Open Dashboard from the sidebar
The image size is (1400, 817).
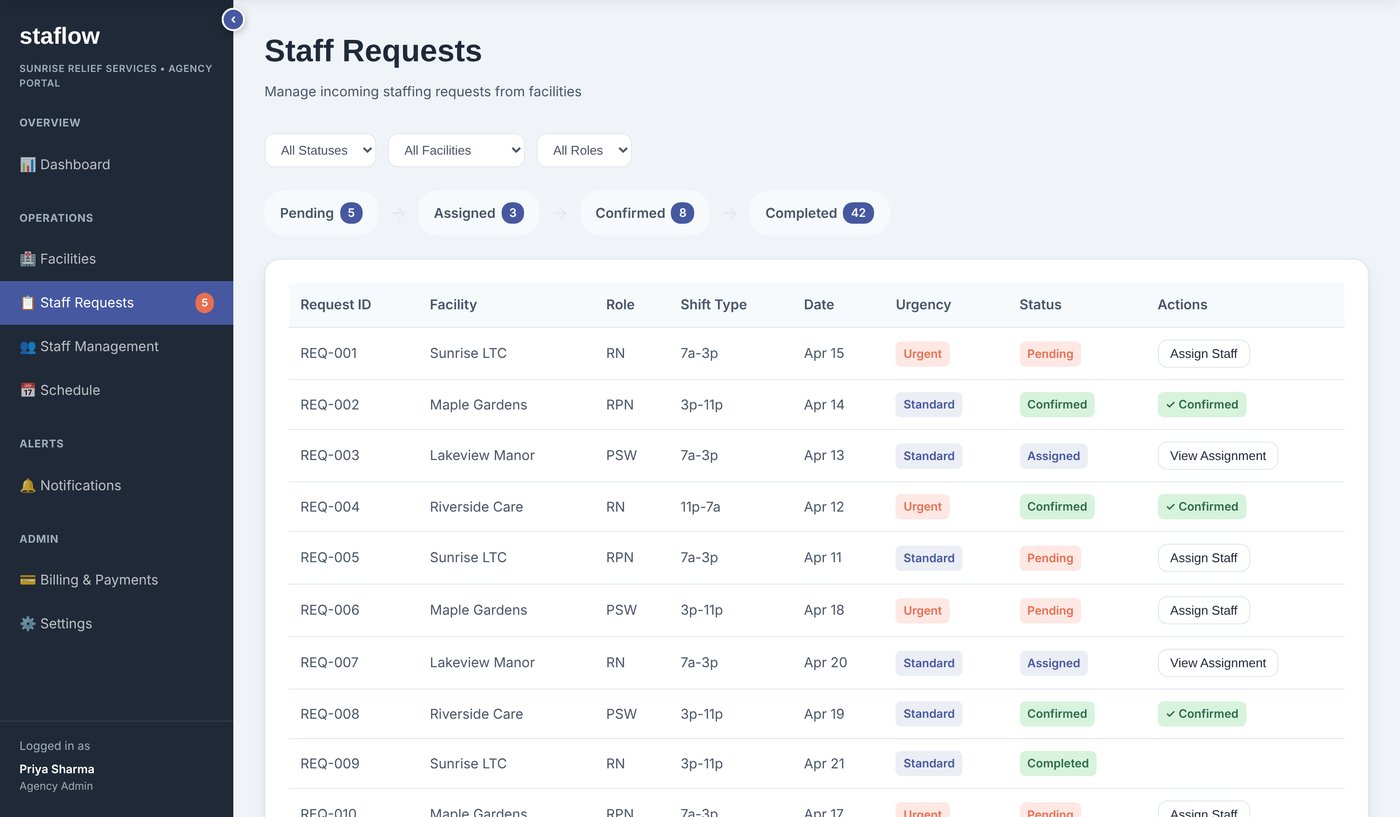coord(116,164)
